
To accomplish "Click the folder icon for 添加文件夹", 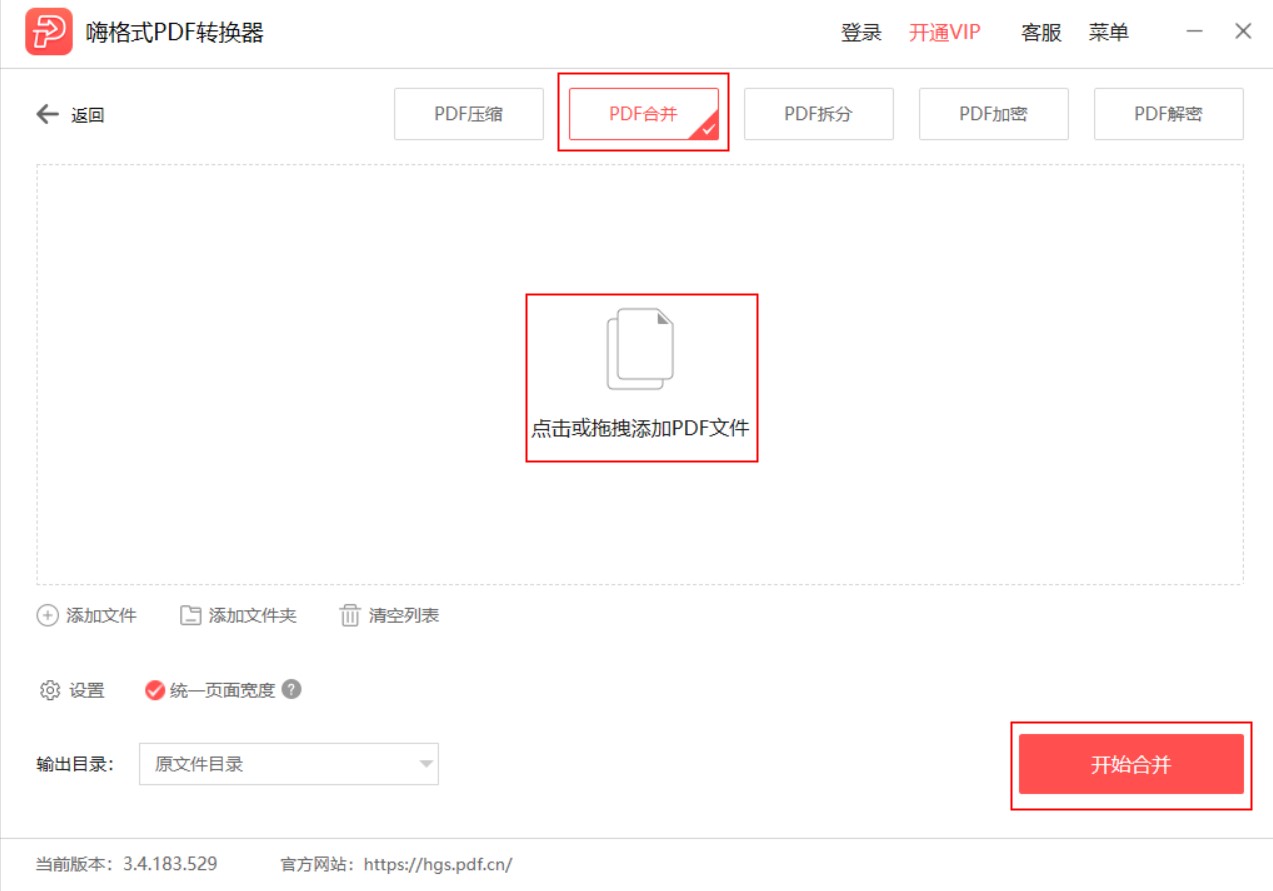I will coord(190,615).
